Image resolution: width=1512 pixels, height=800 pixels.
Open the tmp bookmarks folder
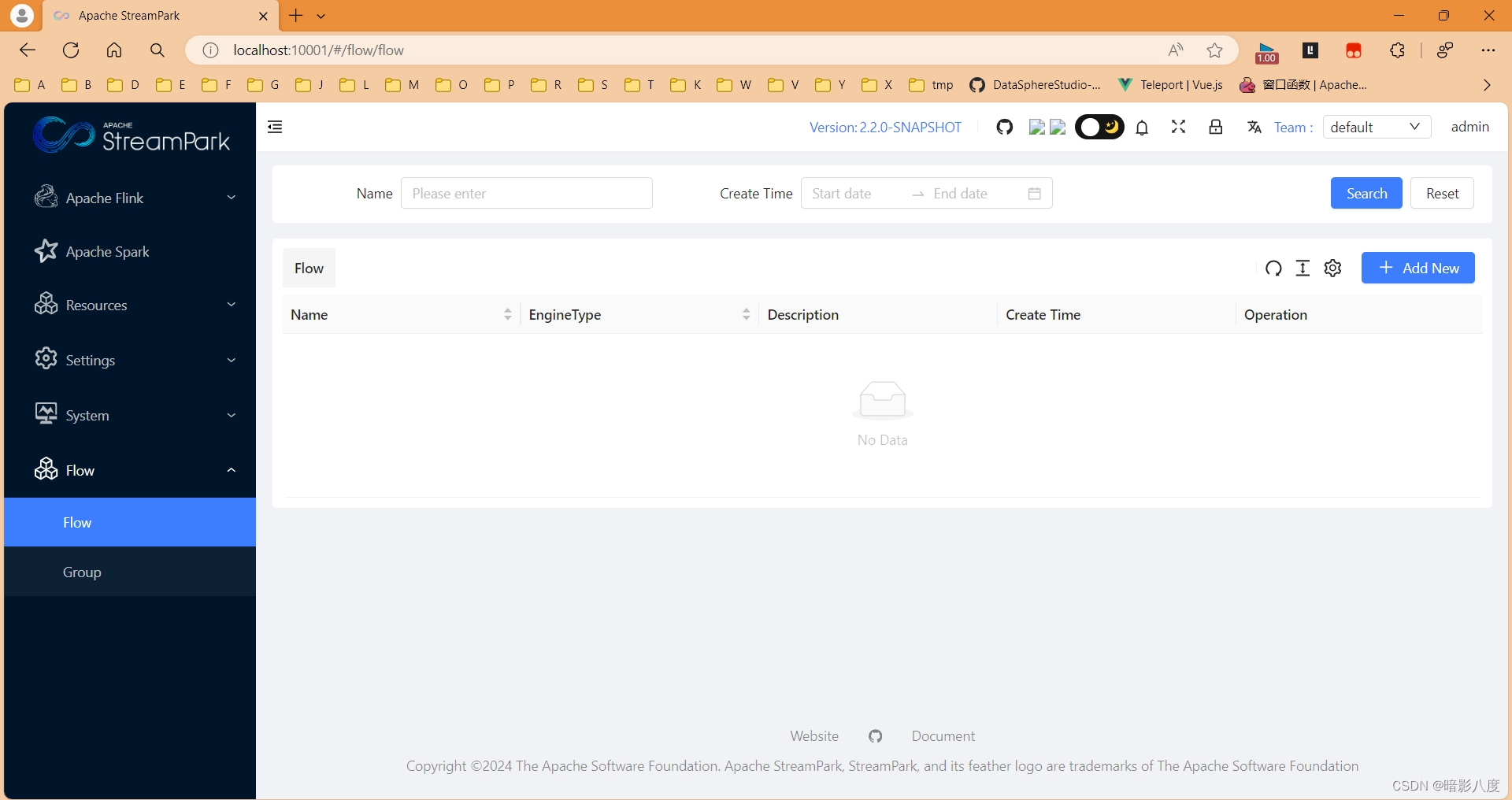(931, 85)
